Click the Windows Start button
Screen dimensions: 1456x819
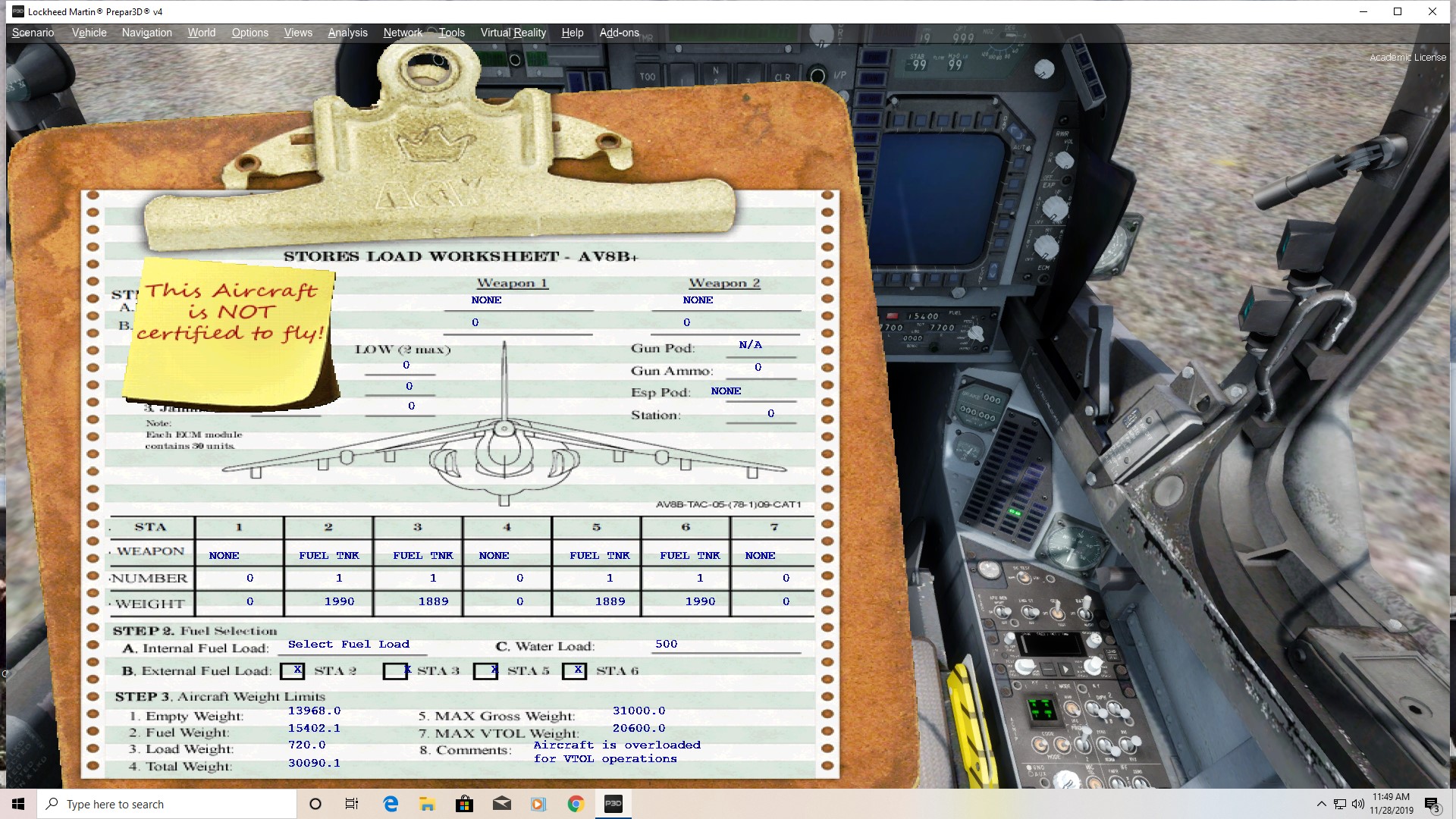pos(18,804)
